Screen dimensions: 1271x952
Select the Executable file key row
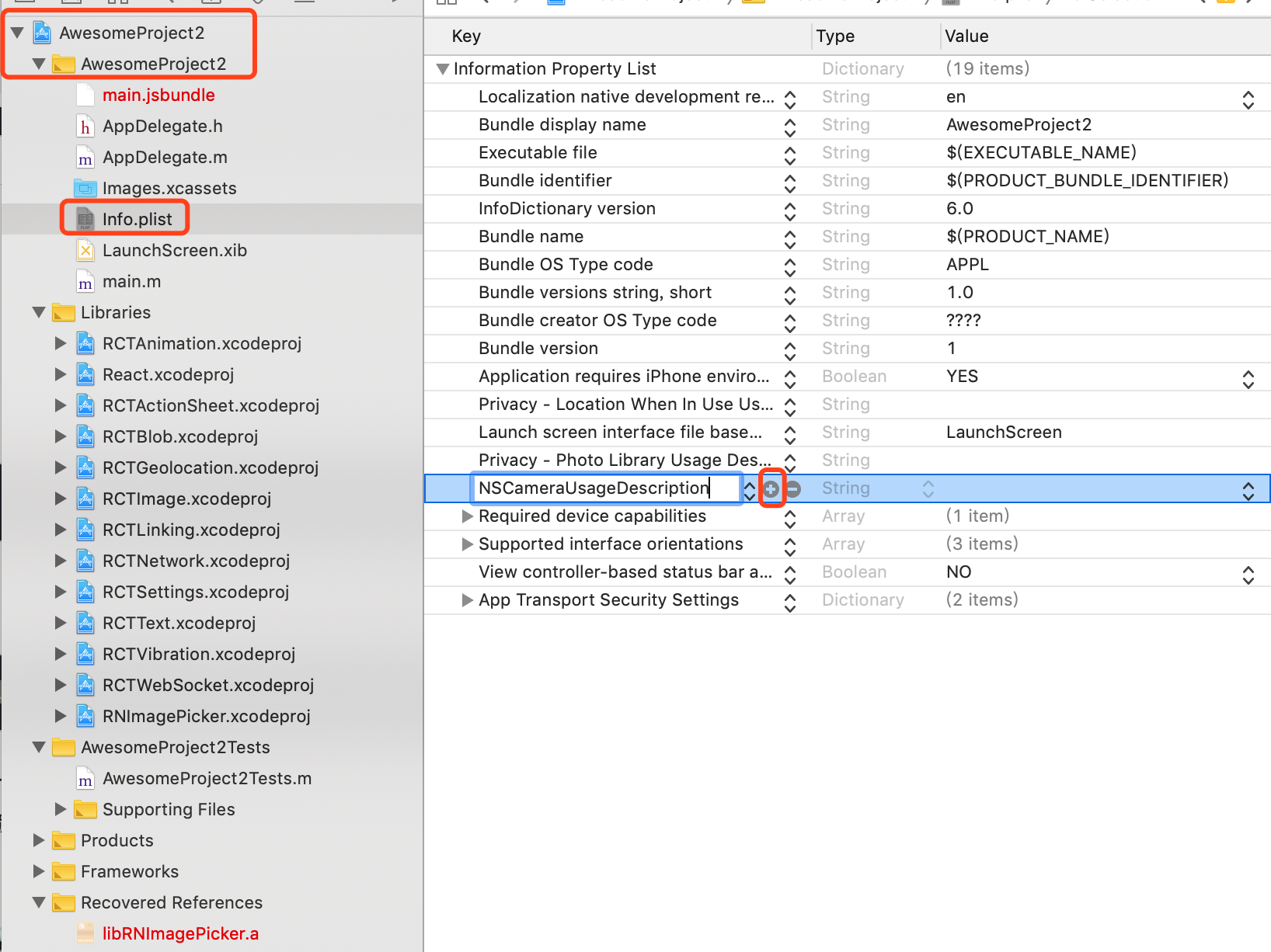click(847, 153)
